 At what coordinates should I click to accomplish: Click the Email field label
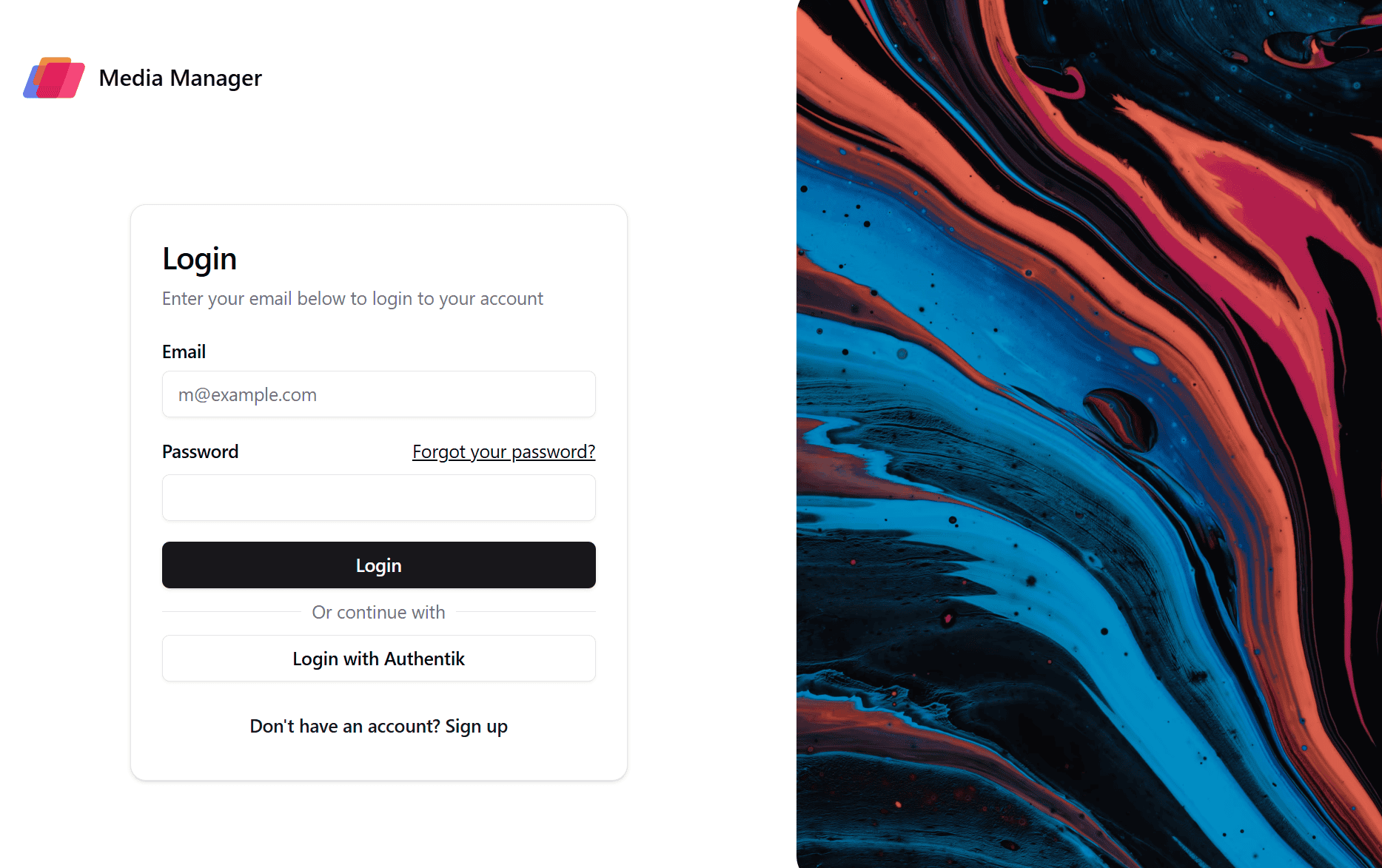coord(184,351)
